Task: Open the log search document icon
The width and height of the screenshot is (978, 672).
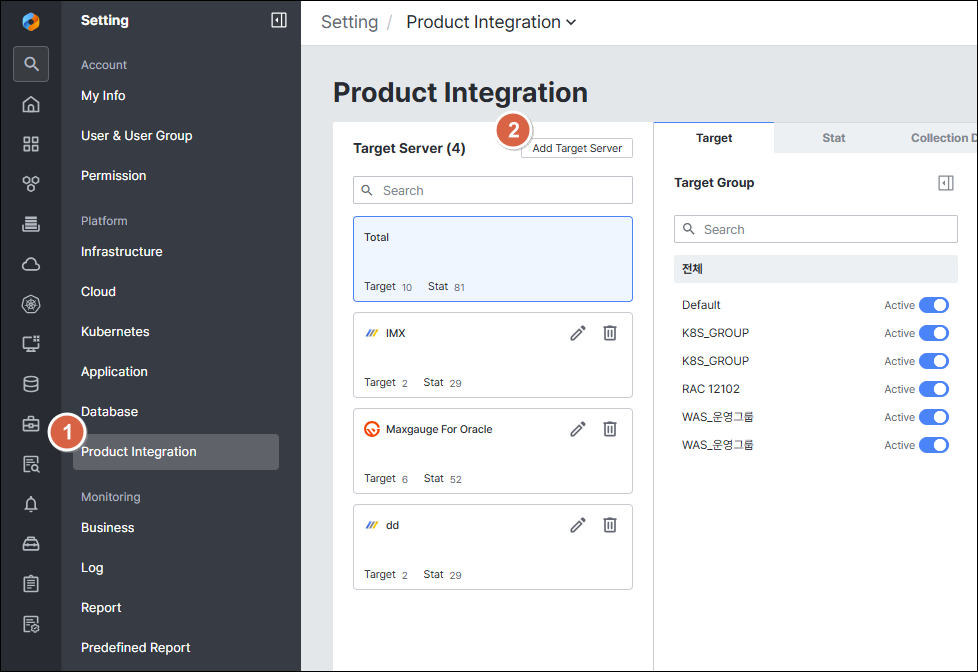Action: (31, 464)
